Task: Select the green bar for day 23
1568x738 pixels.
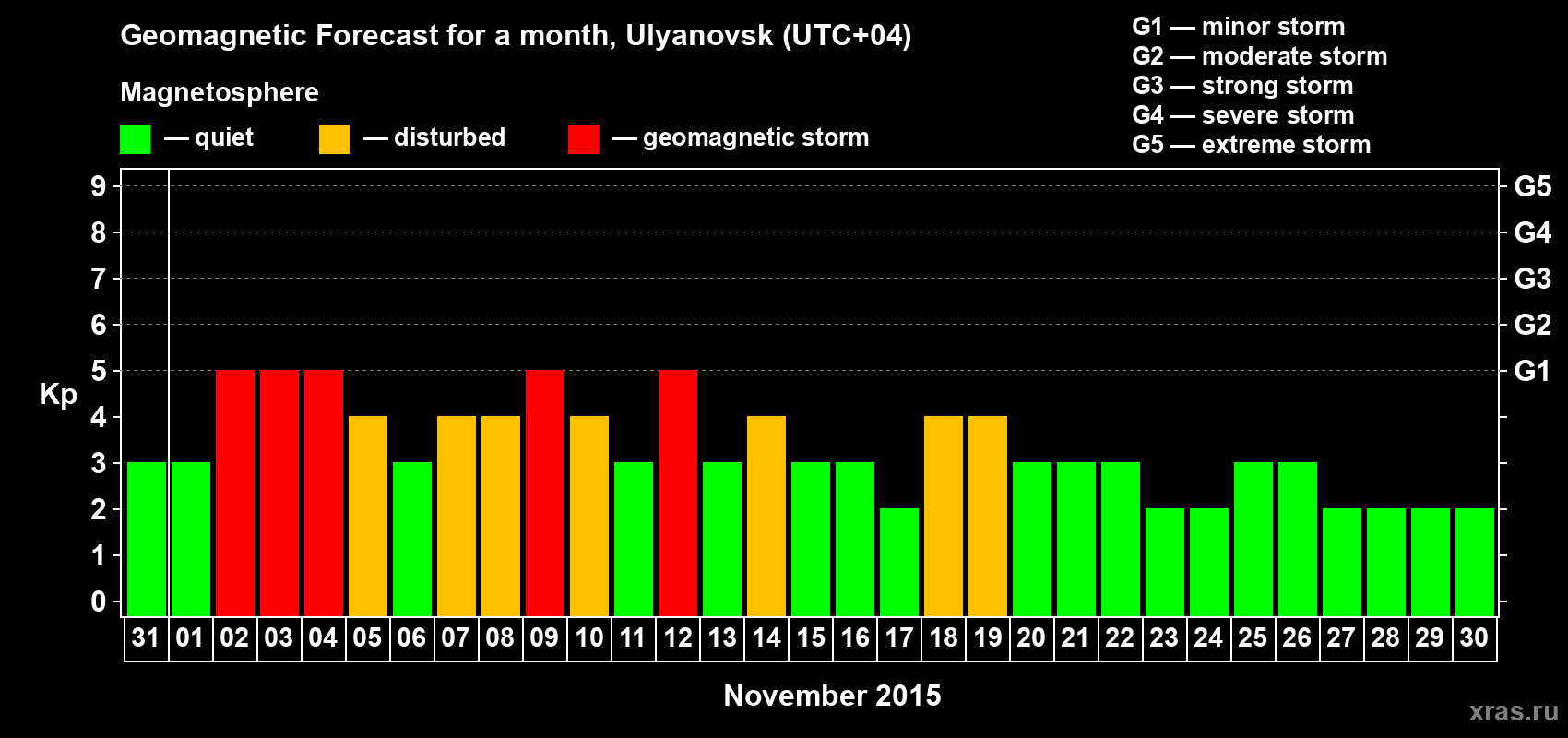Action: pos(1165,562)
